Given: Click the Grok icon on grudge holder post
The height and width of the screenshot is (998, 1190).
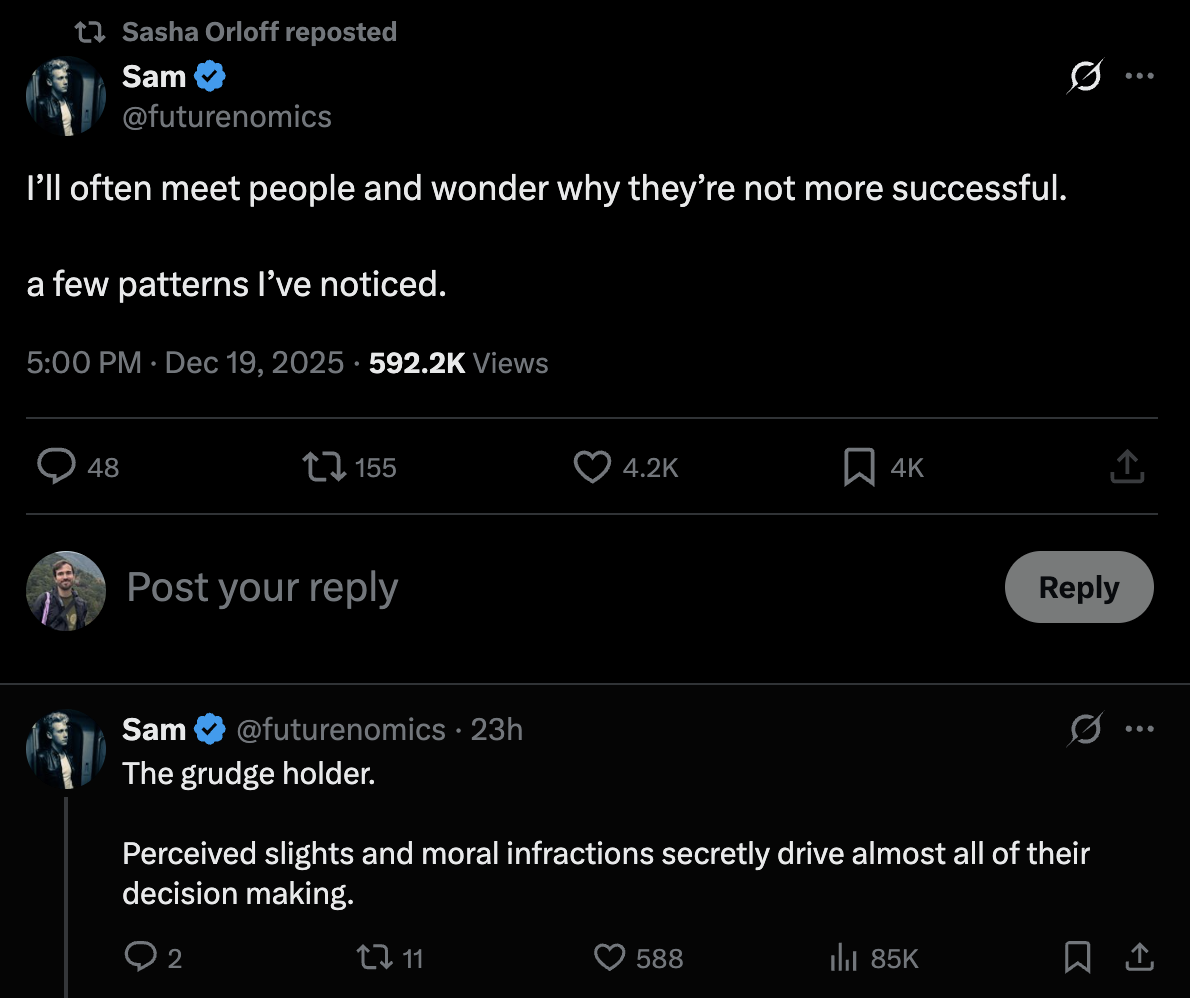Looking at the screenshot, I should coord(1086,729).
